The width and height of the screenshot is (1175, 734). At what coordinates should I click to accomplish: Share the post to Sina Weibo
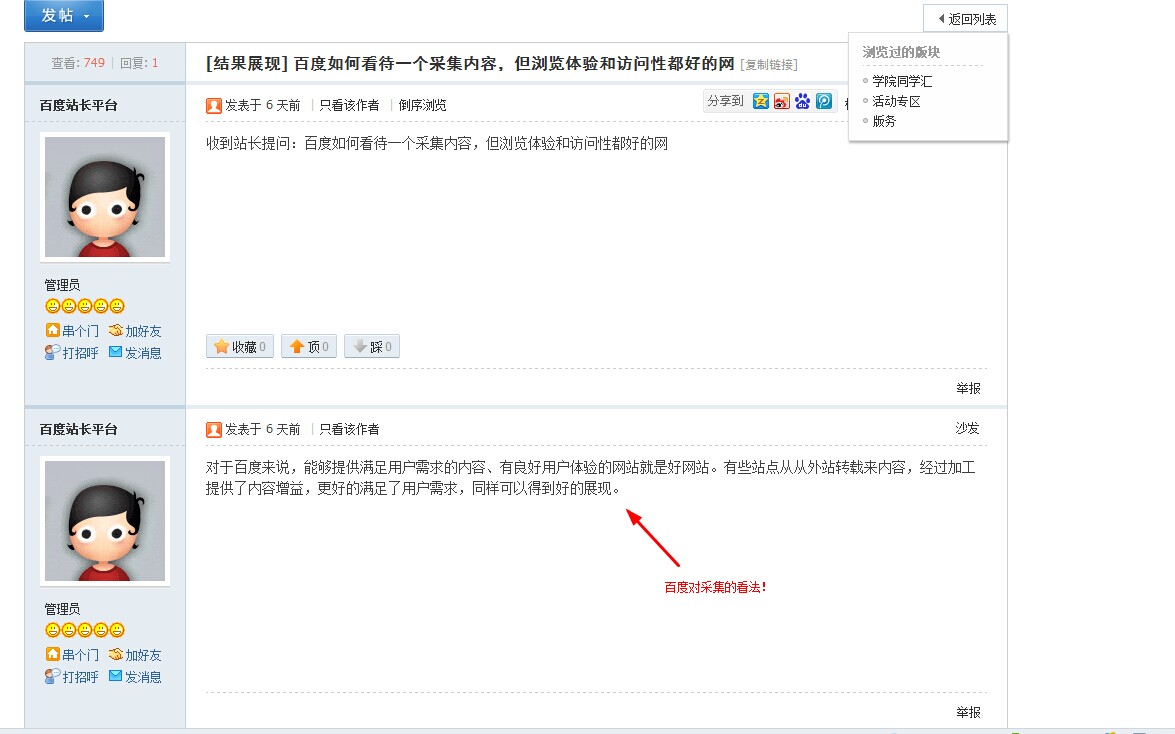click(x=782, y=101)
